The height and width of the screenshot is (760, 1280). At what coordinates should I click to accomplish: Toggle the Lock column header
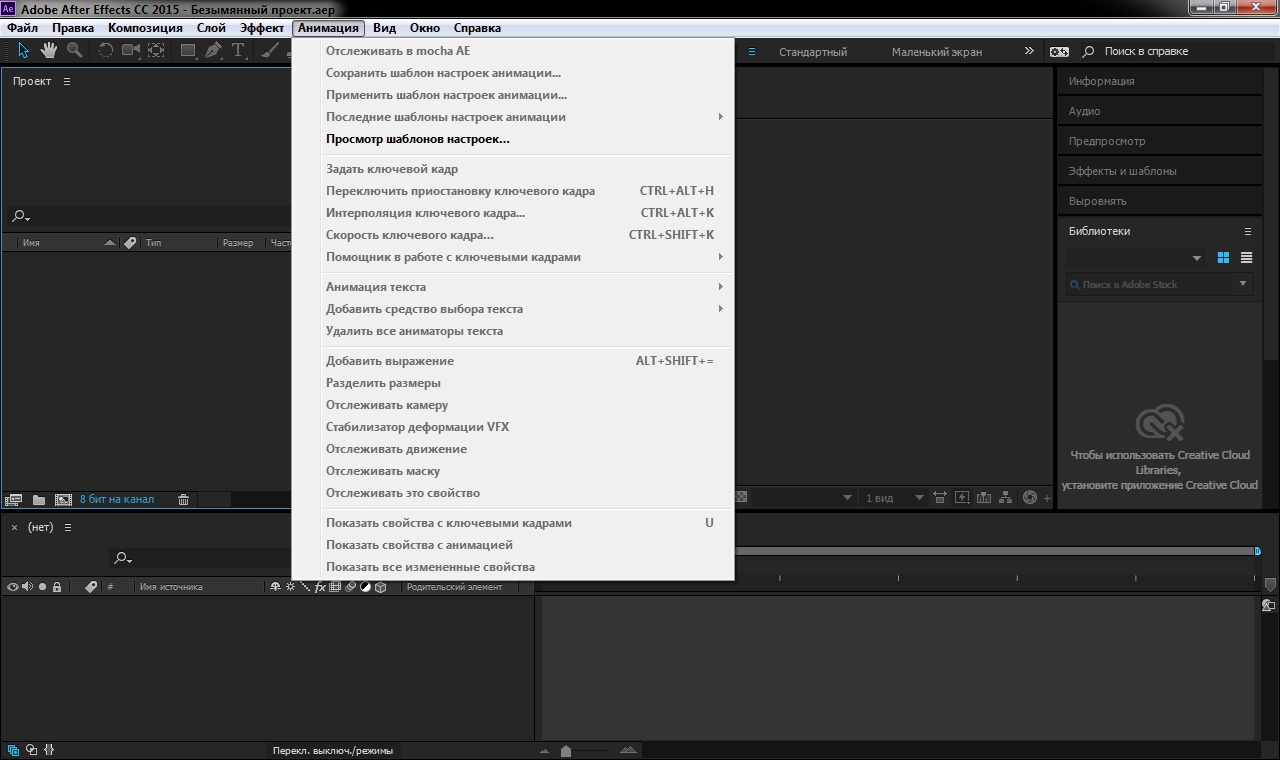pyautogui.click(x=57, y=587)
